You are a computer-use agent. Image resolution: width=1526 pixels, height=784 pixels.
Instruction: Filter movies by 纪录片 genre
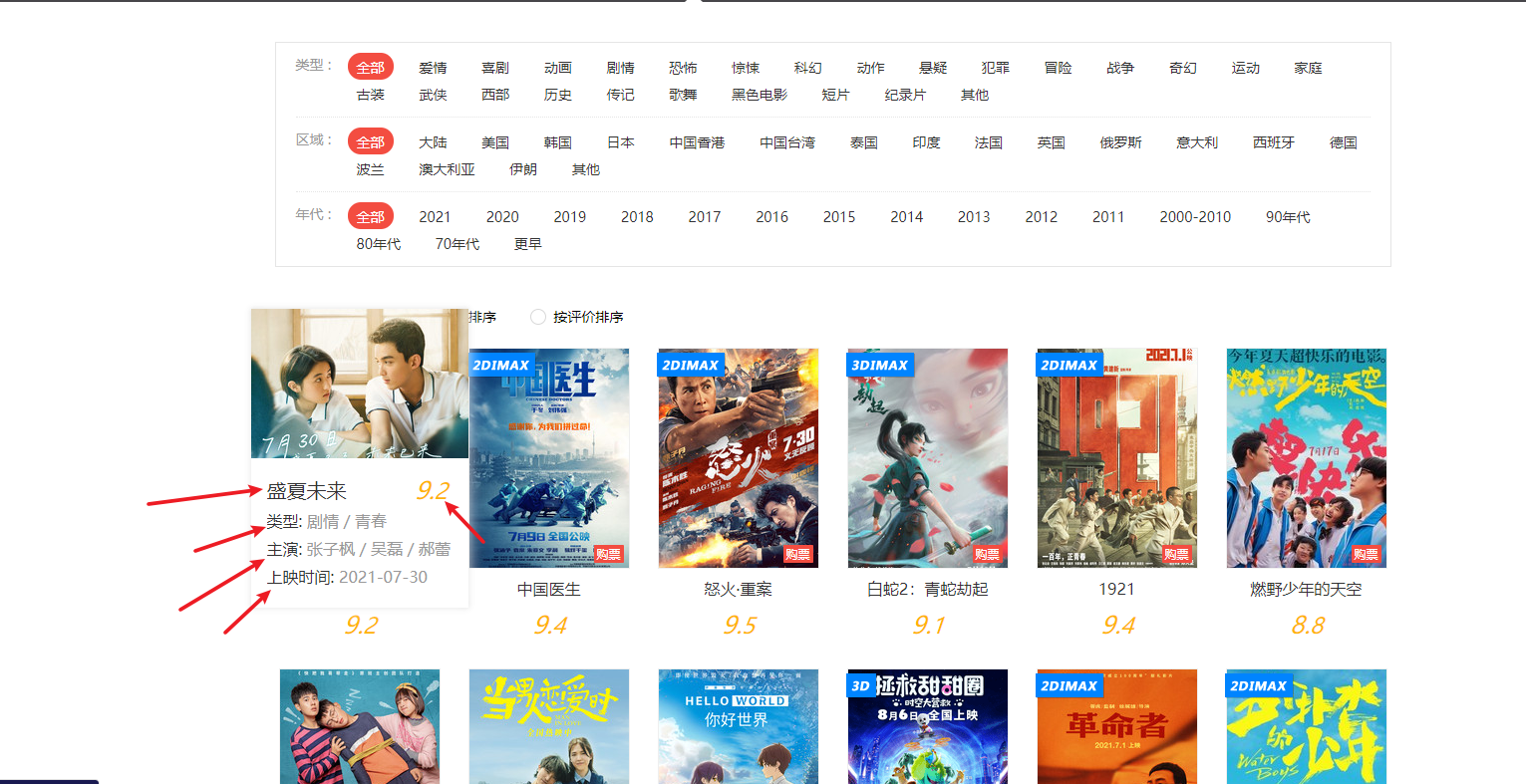905,95
